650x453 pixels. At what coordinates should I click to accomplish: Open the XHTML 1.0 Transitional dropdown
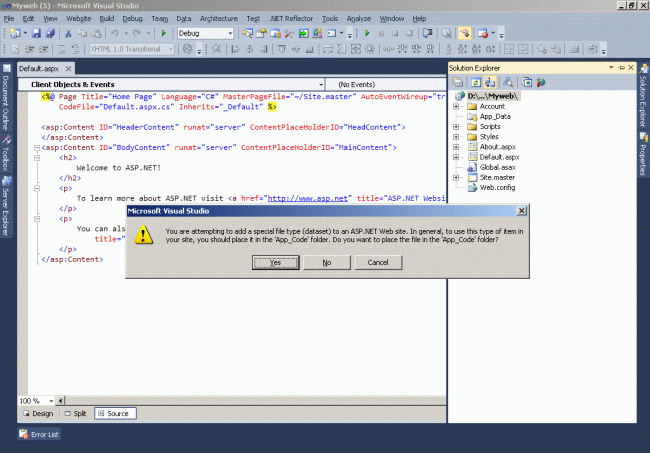pyautogui.click(x=170, y=49)
